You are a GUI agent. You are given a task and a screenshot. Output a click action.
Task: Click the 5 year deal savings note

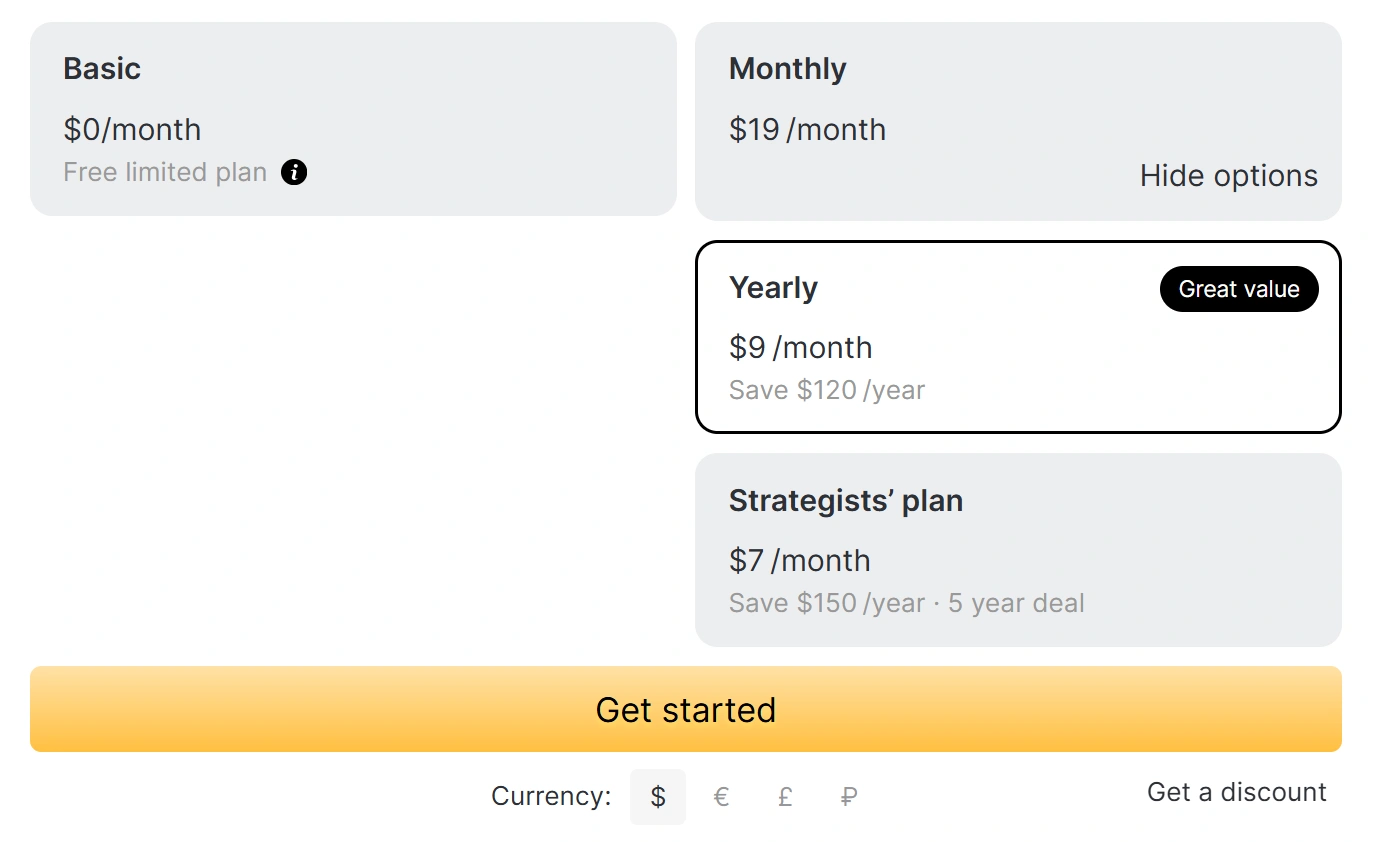pyautogui.click(x=1016, y=604)
